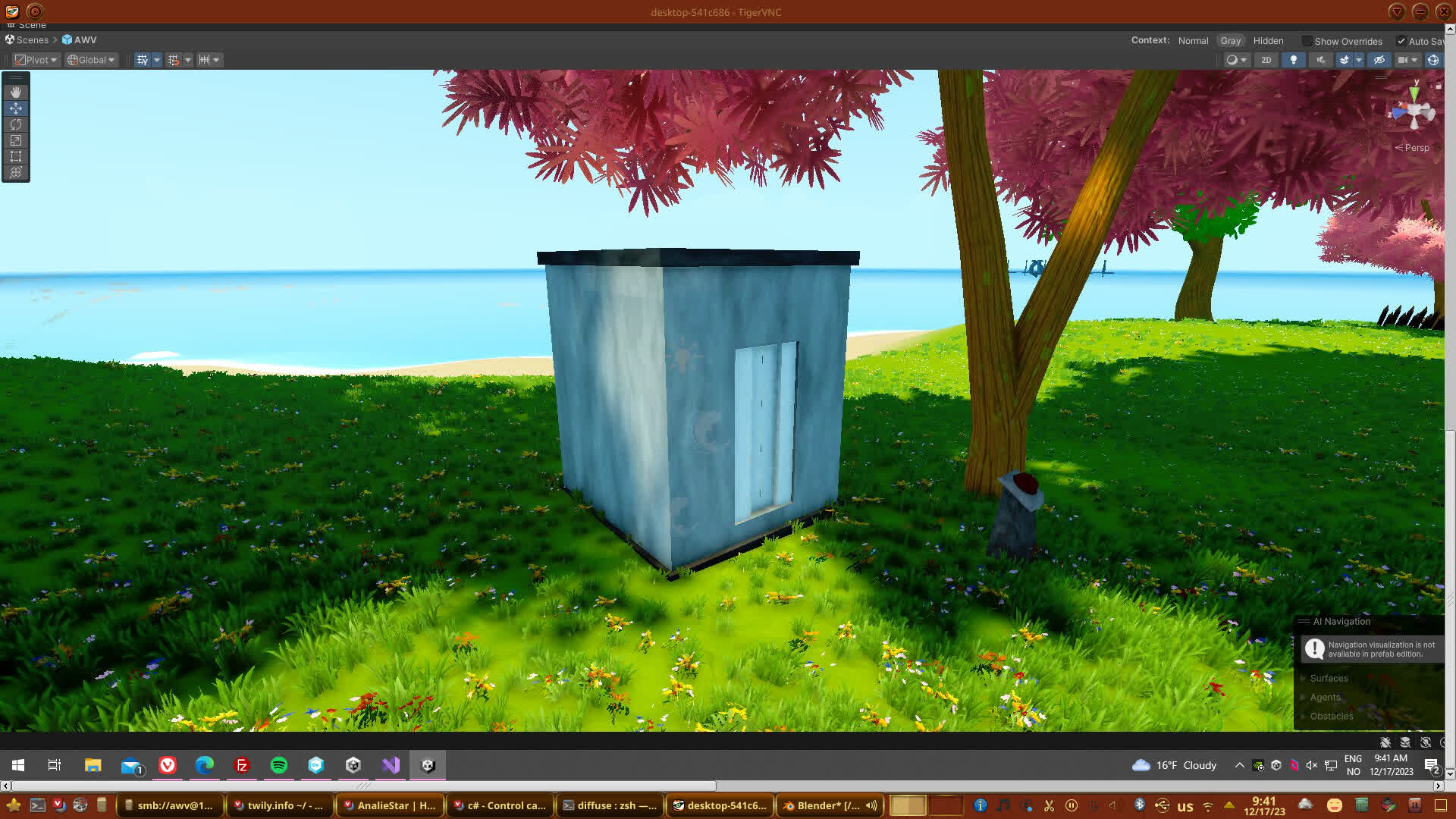1456x819 pixels.
Task: Toggle the 2D view mode
Action: [x=1266, y=60]
